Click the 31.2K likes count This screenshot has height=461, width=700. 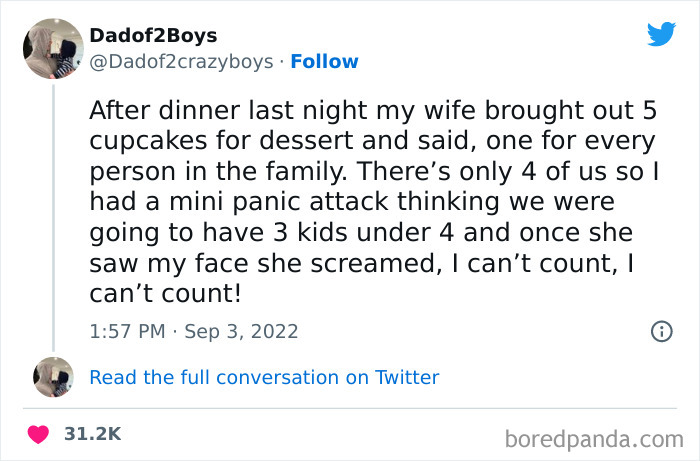pyautogui.click(x=91, y=434)
